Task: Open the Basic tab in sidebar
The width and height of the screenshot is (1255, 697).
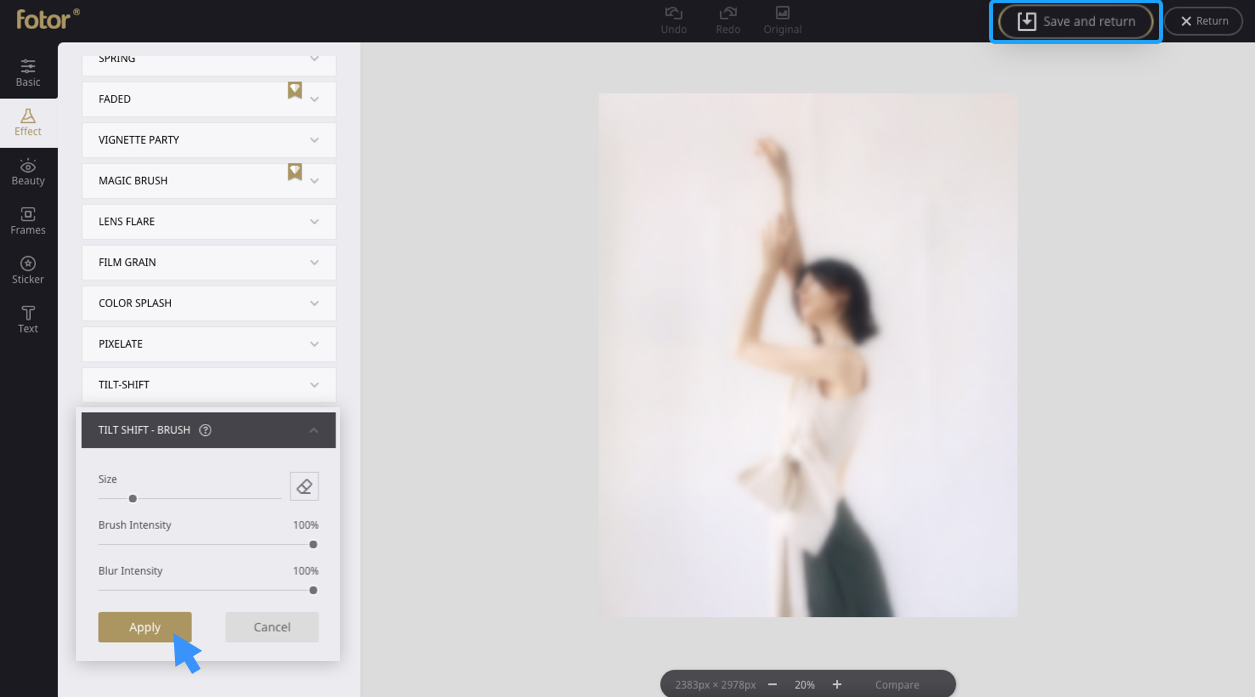Action: tap(28, 72)
